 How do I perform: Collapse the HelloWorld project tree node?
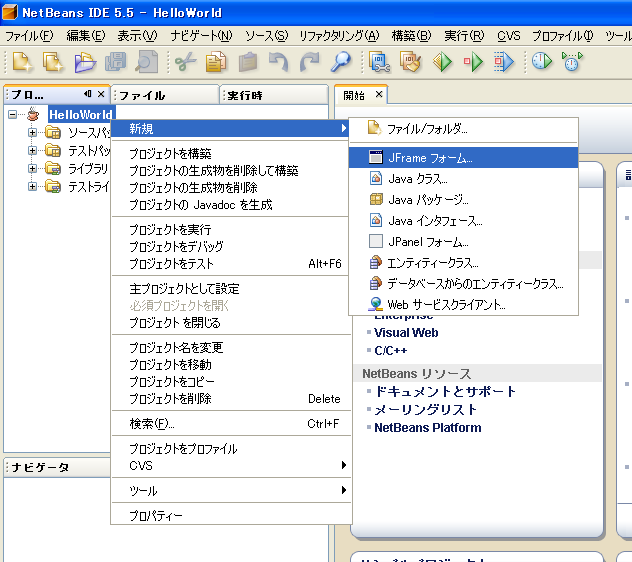13,115
